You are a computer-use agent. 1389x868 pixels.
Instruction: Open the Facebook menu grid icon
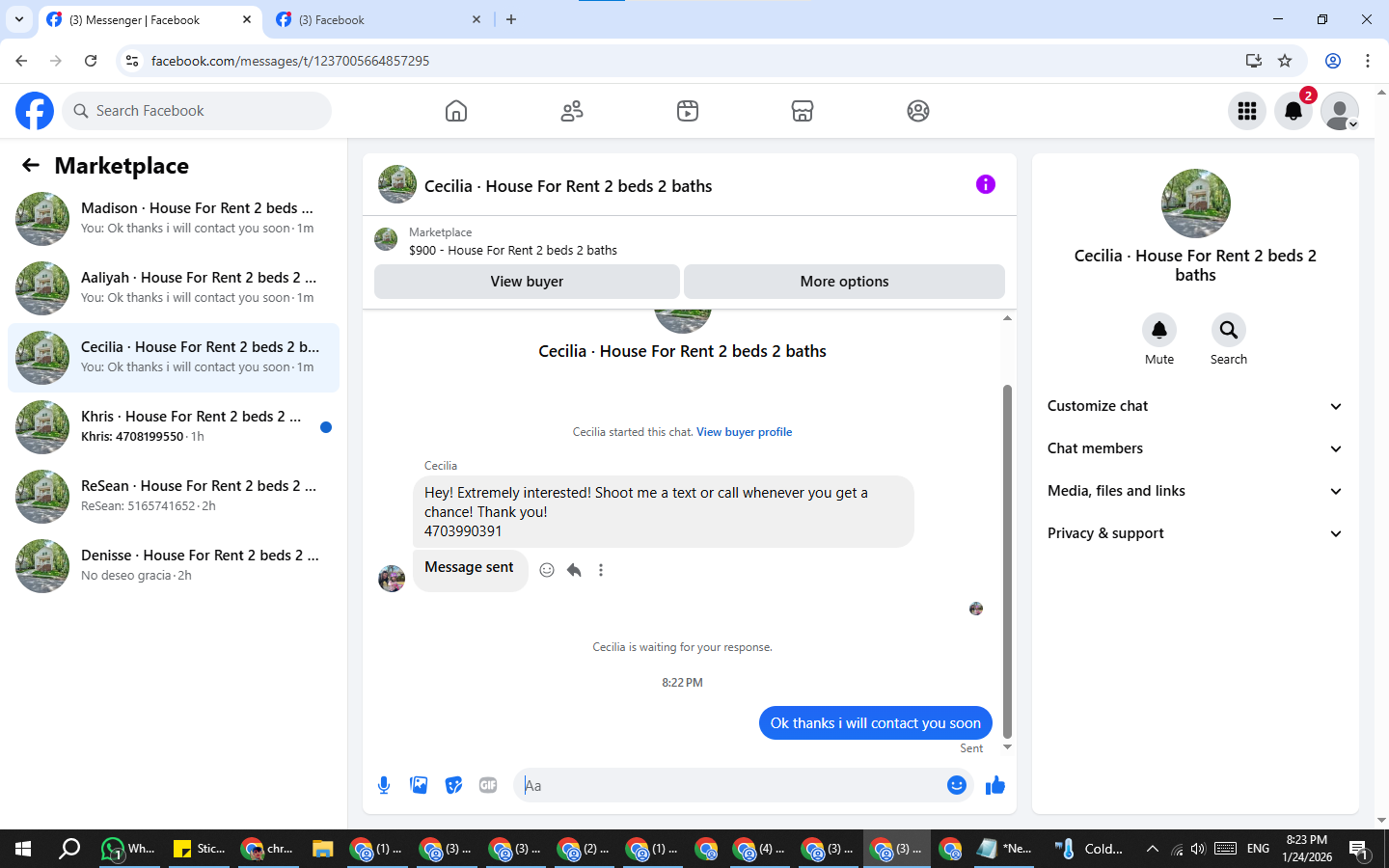click(1247, 111)
